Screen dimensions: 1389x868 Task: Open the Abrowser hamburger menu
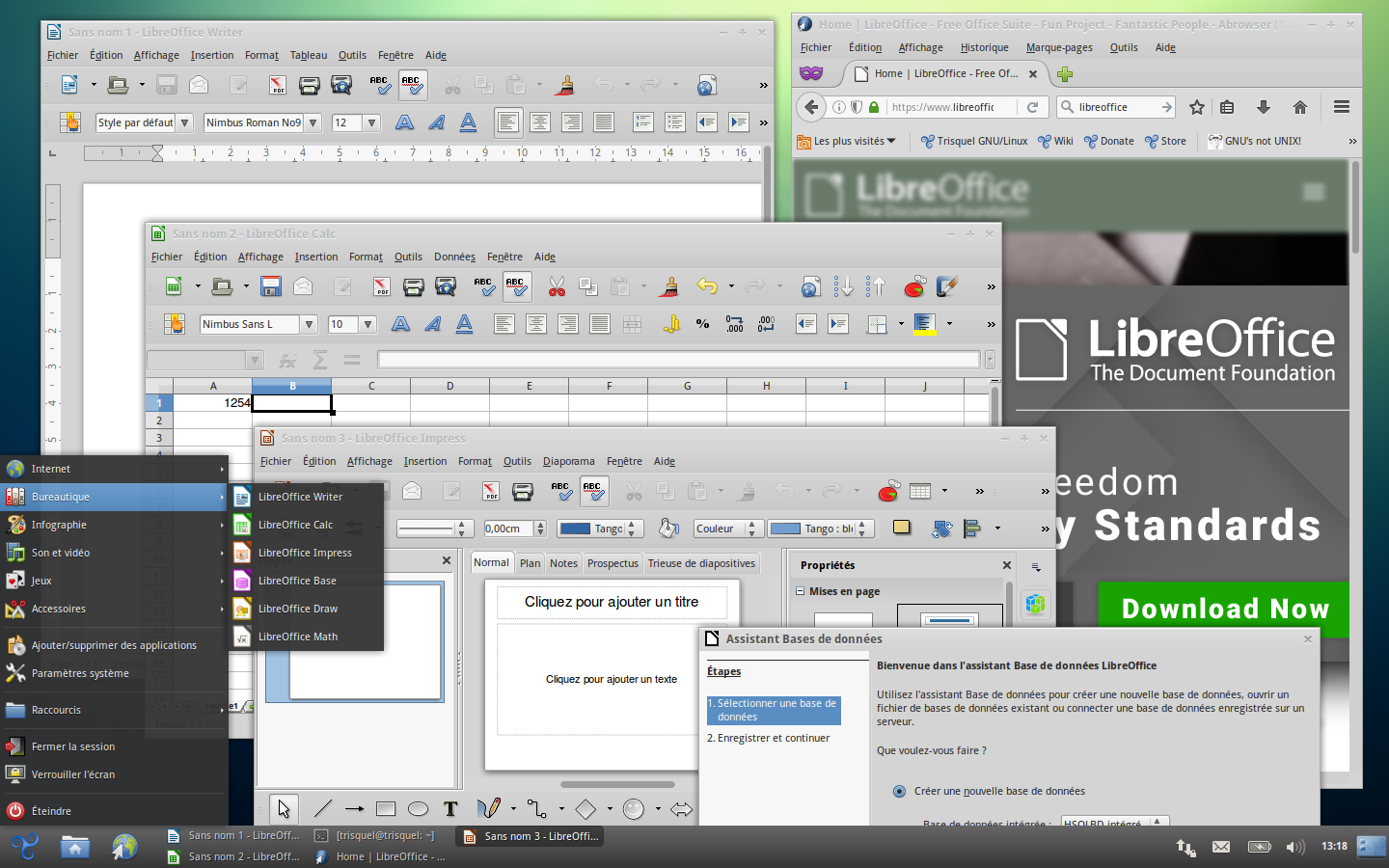(x=1341, y=107)
